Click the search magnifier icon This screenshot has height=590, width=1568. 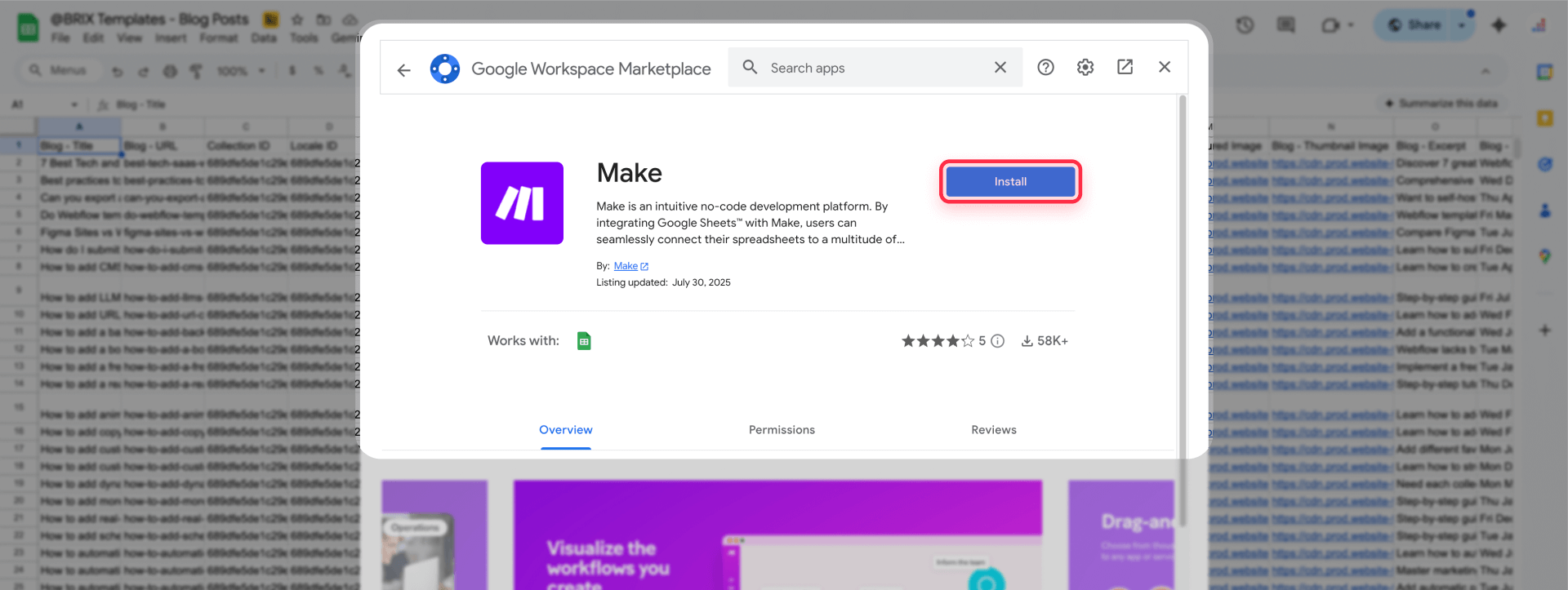(750, 67)
